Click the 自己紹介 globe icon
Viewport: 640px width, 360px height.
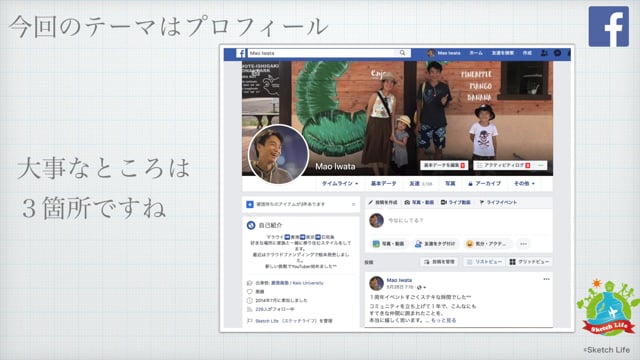click(x=251, y=225)
